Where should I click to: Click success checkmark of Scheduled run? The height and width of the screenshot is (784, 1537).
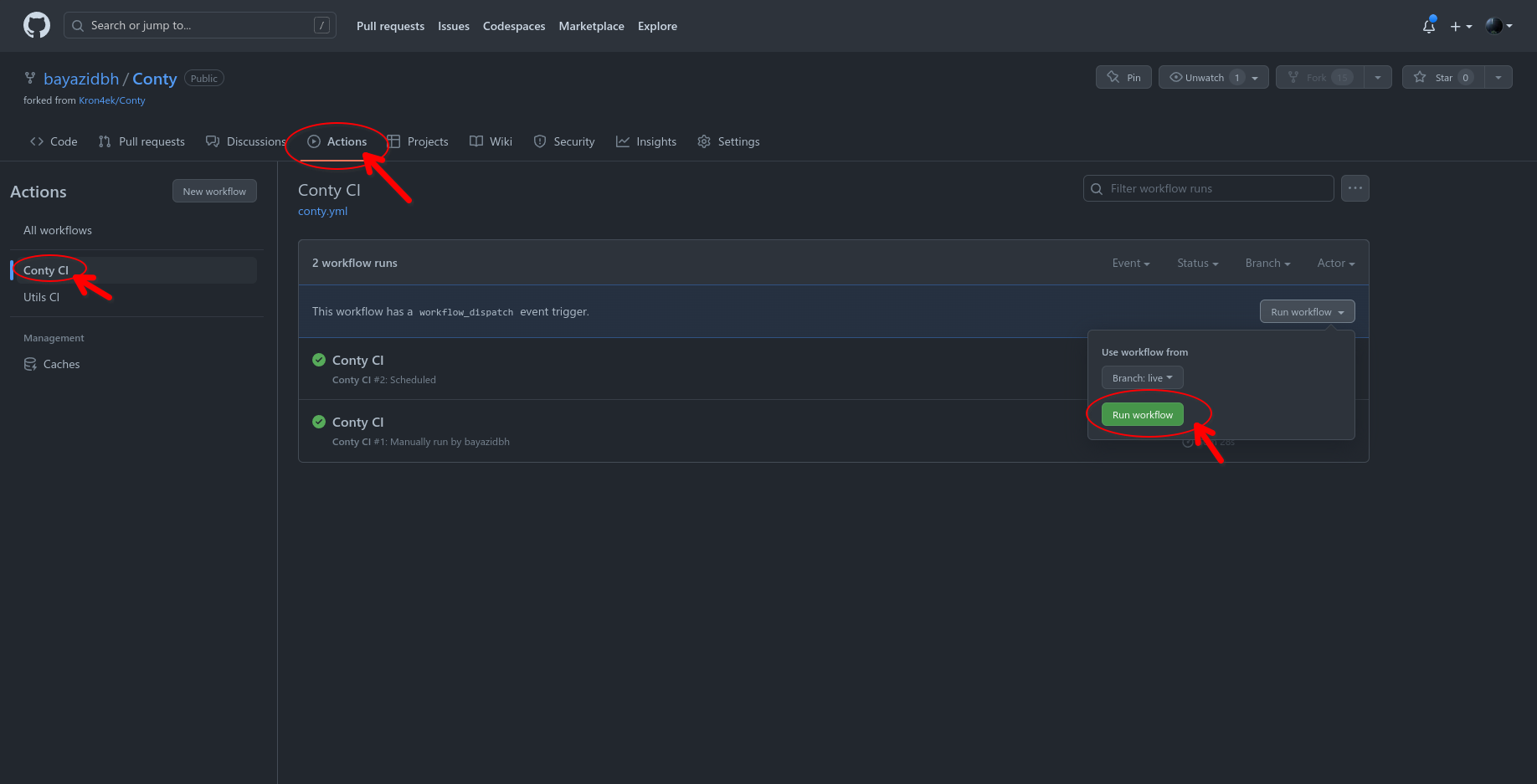pos(319,360)
